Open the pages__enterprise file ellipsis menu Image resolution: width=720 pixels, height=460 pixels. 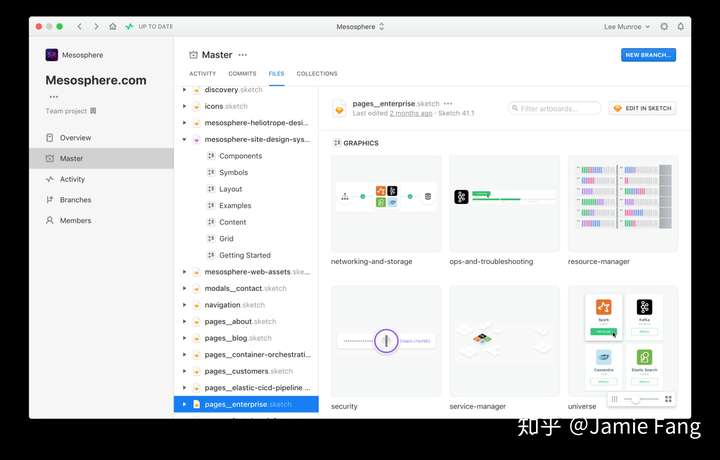point(448,103)
